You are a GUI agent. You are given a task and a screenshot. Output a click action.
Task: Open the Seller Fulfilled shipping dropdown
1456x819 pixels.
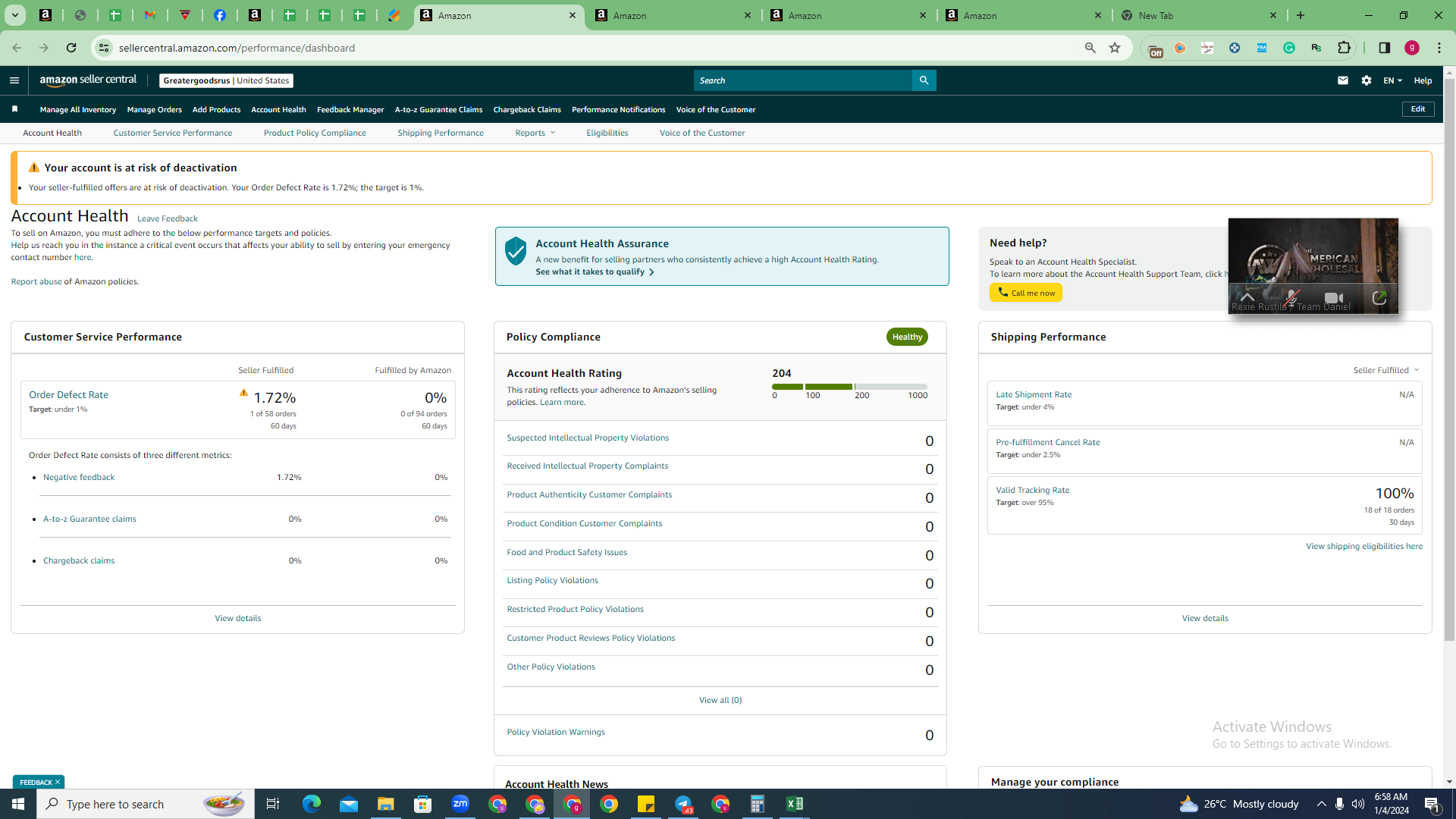click(x=1386, y=370)
